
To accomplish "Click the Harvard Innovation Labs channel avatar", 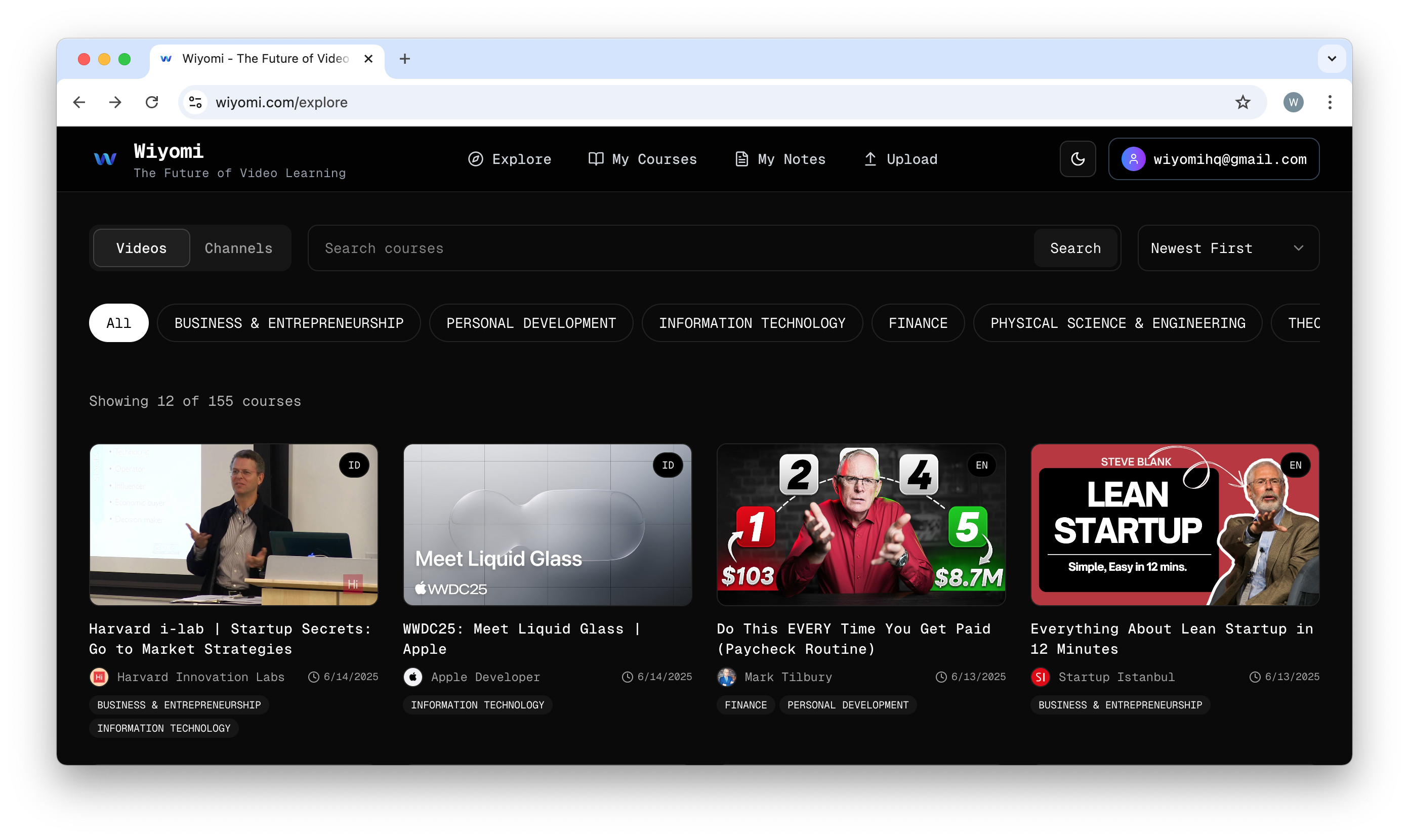I will click(x=99, y=677).
